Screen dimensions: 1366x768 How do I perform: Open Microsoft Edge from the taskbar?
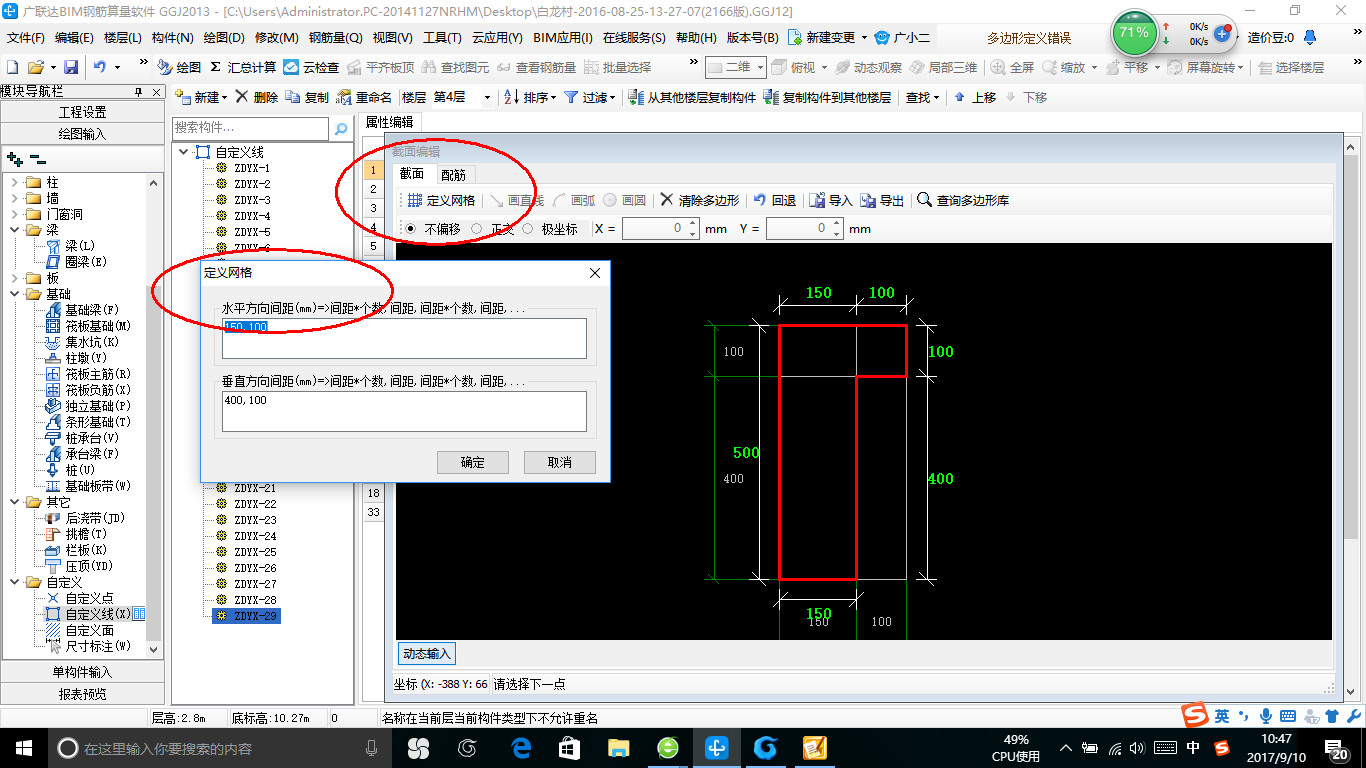point(521,747)
